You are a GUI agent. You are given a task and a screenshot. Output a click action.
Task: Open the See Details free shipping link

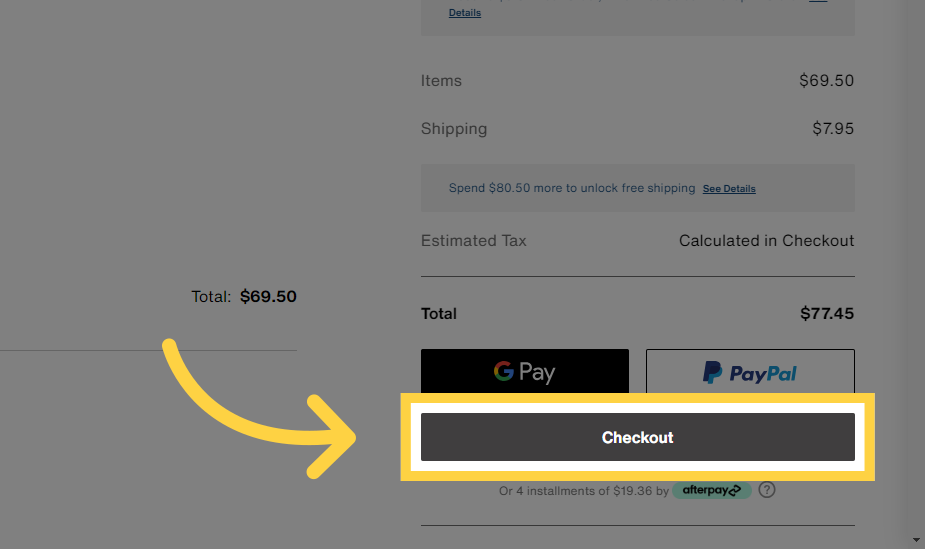(x=729, y=189)
